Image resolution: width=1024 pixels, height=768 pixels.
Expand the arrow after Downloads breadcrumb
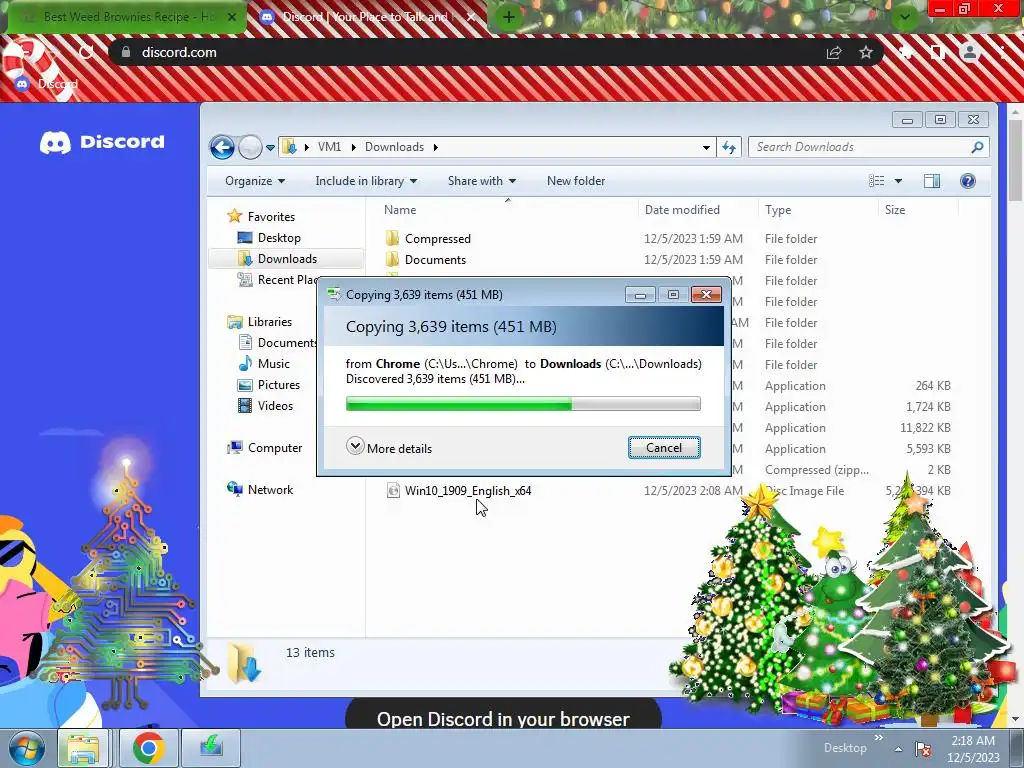pos(436,147)
